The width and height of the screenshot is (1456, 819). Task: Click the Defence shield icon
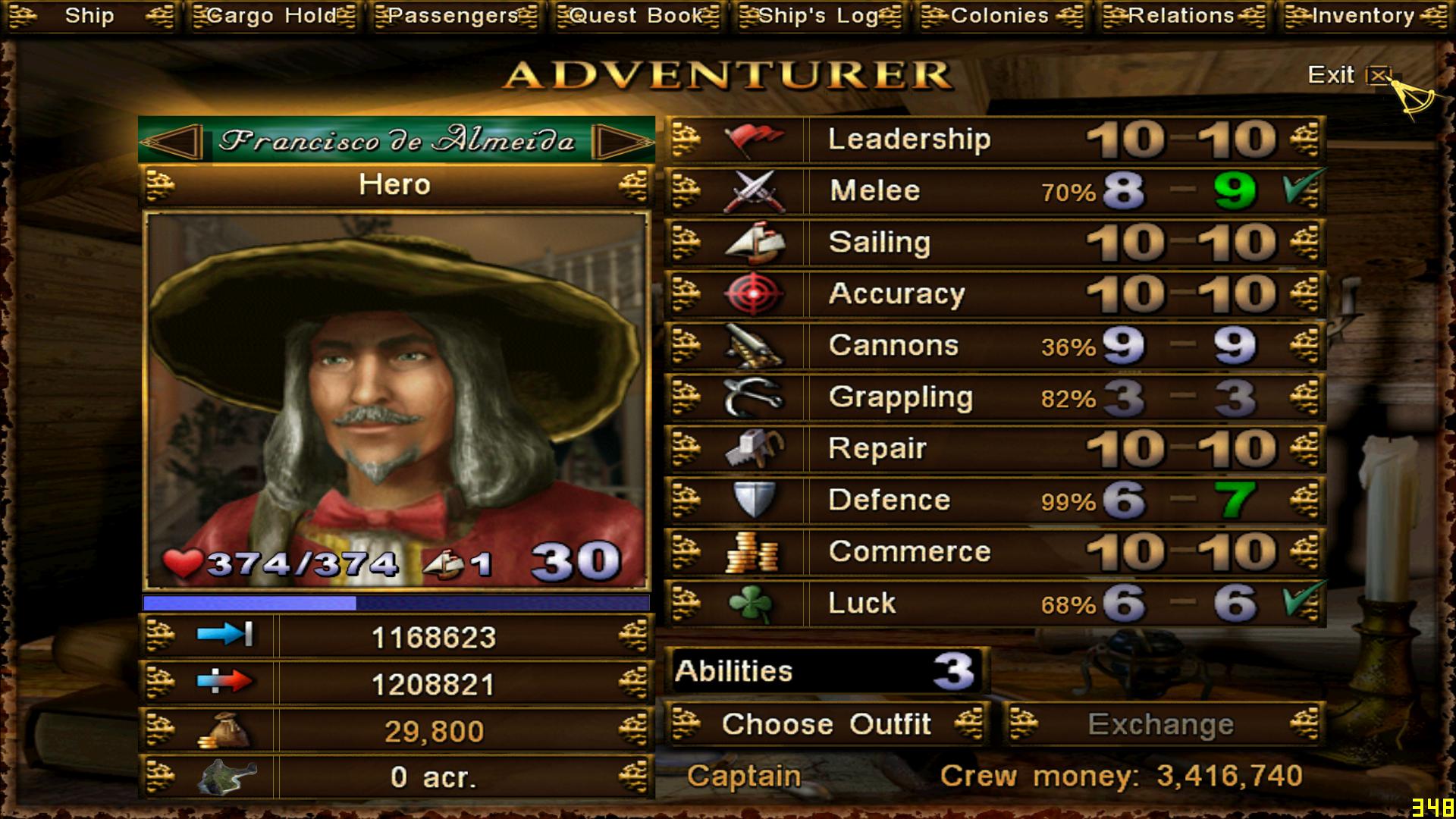(x=753, y=500)
